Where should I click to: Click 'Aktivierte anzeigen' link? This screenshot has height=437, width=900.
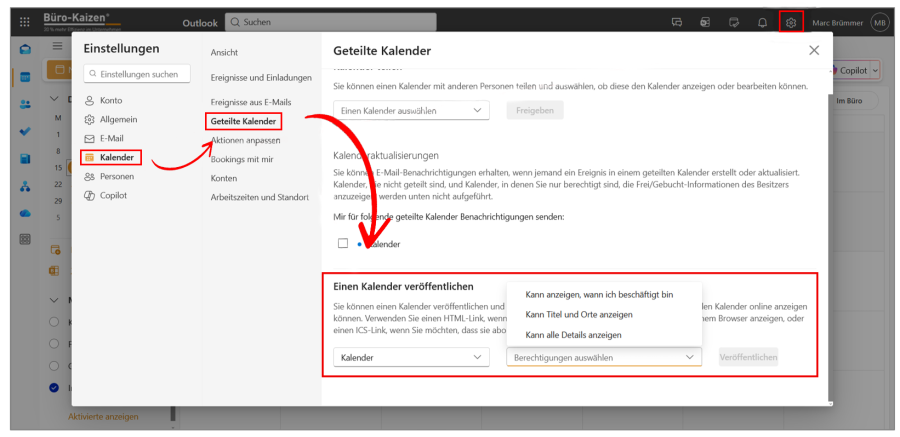pyautogui.click(x=103, y=416)
